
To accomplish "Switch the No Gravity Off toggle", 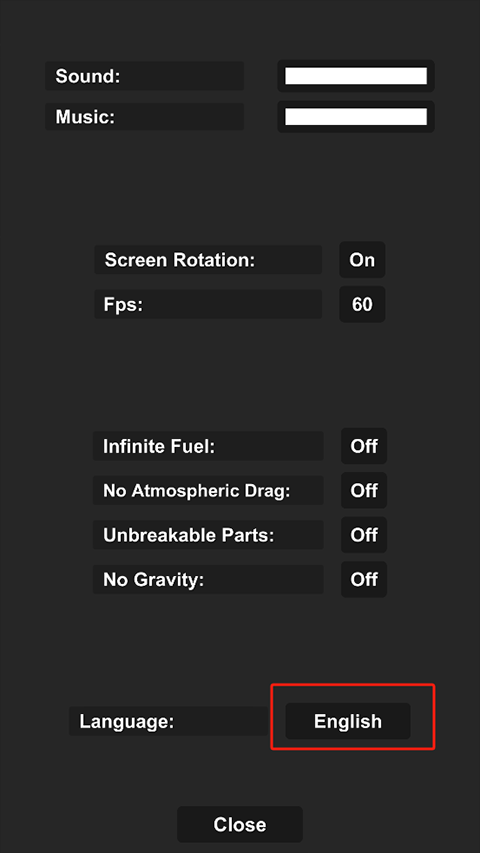I will click(364, 579).
